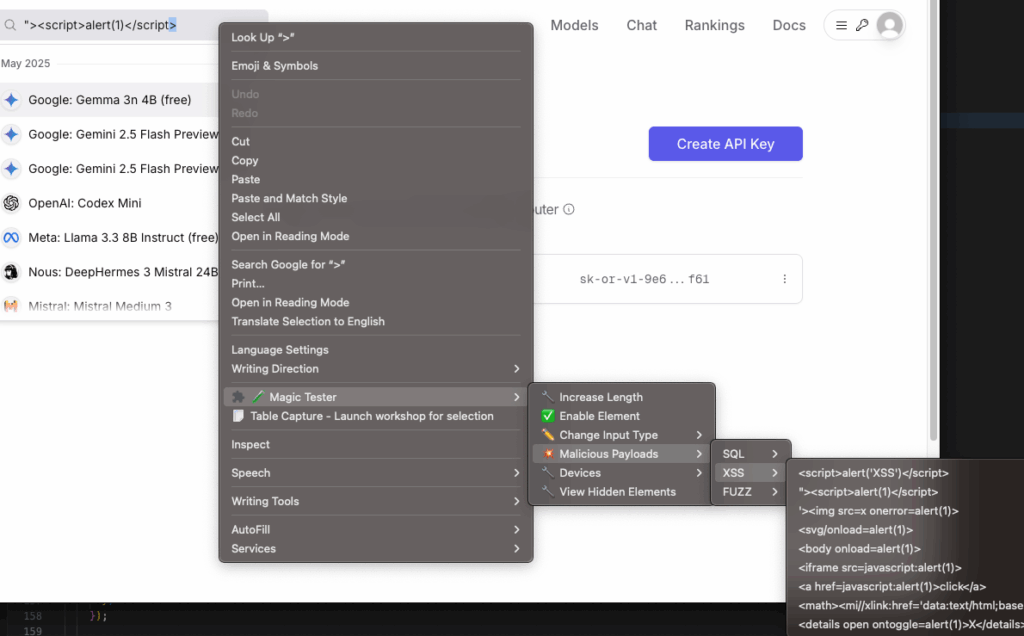The width and height of the screenshot is (1024, 636).
Task: Expand the SQL payloads submenu arrow
Action: (775, 454)
